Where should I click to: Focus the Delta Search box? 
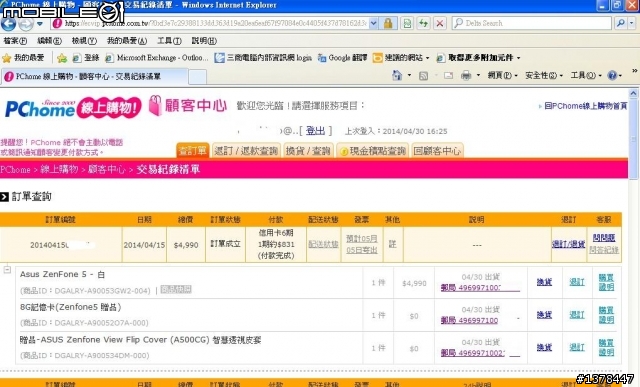click(532, 23)
